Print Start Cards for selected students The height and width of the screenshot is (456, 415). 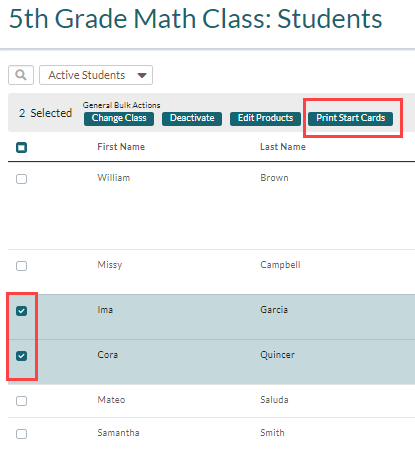(350, 118)
